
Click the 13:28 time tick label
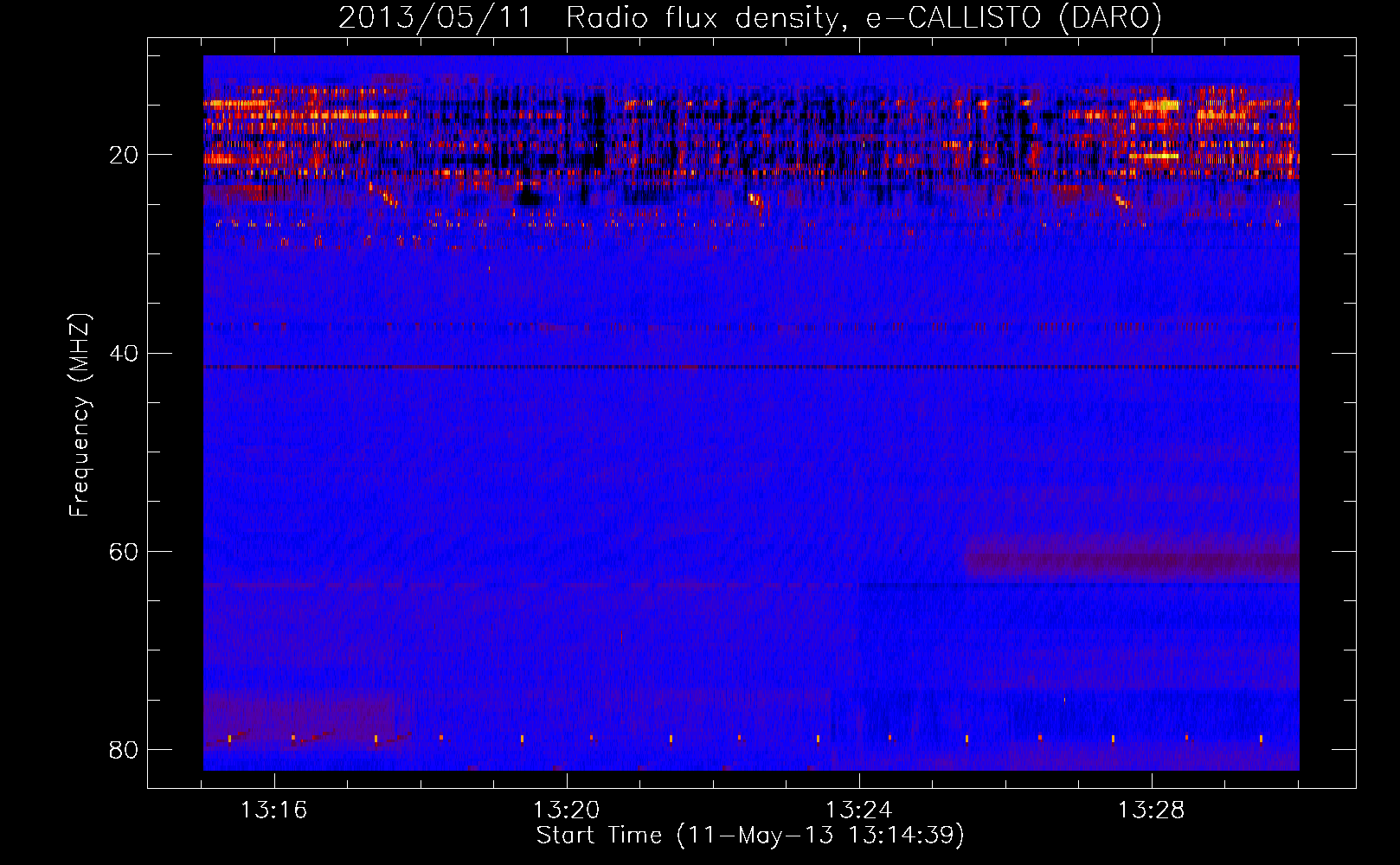[x=1152, y=811]
